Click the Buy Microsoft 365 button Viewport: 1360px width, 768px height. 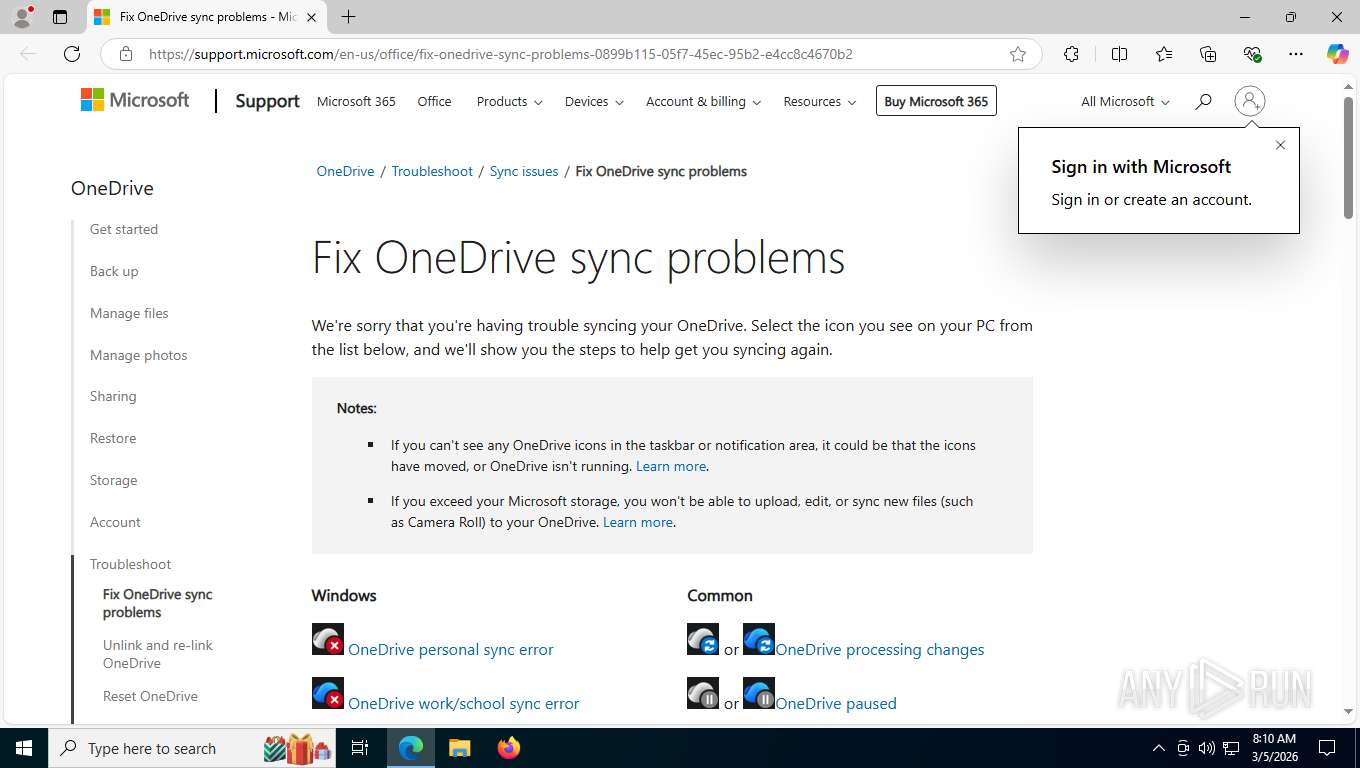936,101
